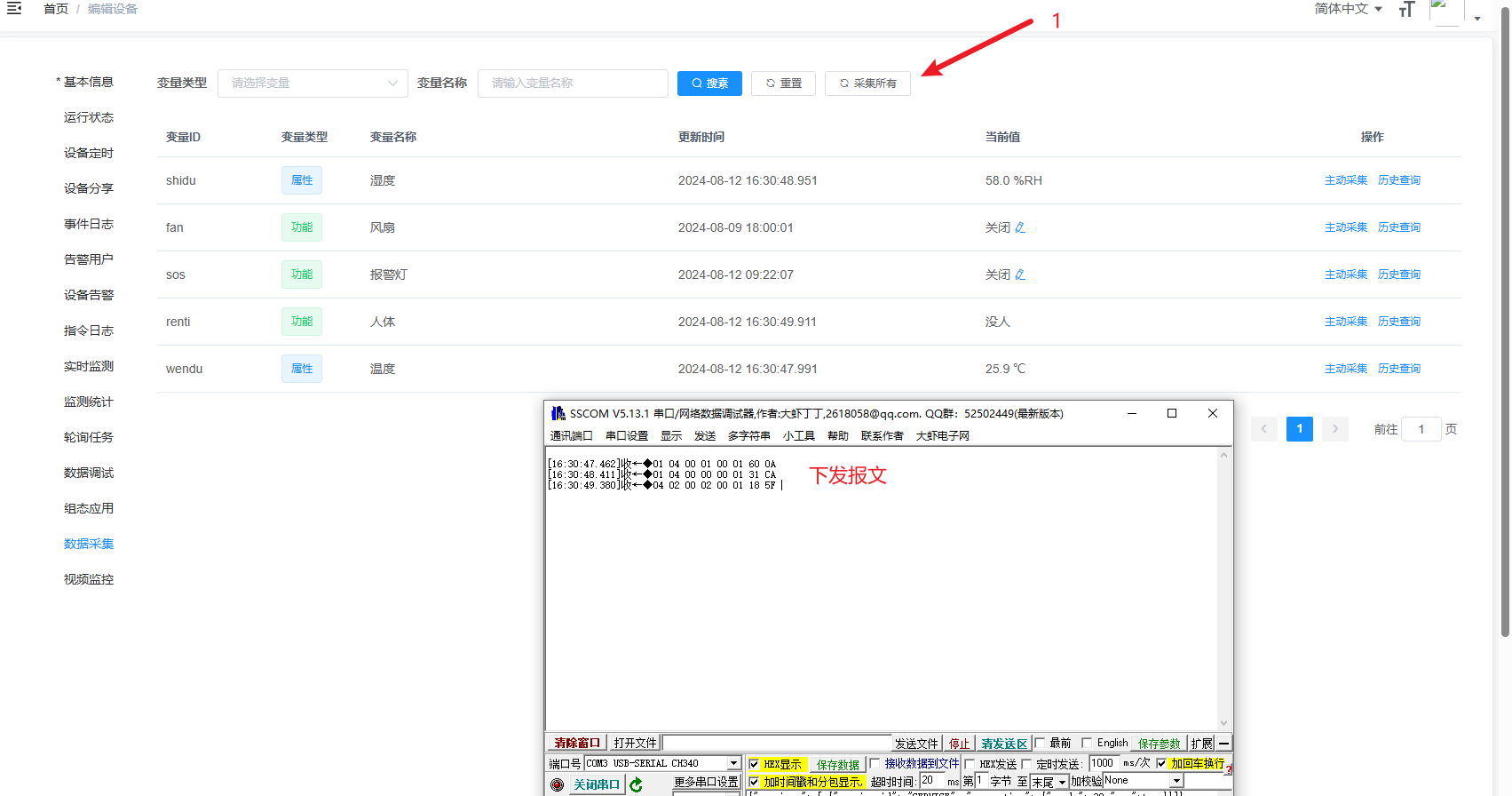This screenshot has height=796, width=1512.
Task: Open the 简体中文 language dropdown
Action: point(1348,9)
